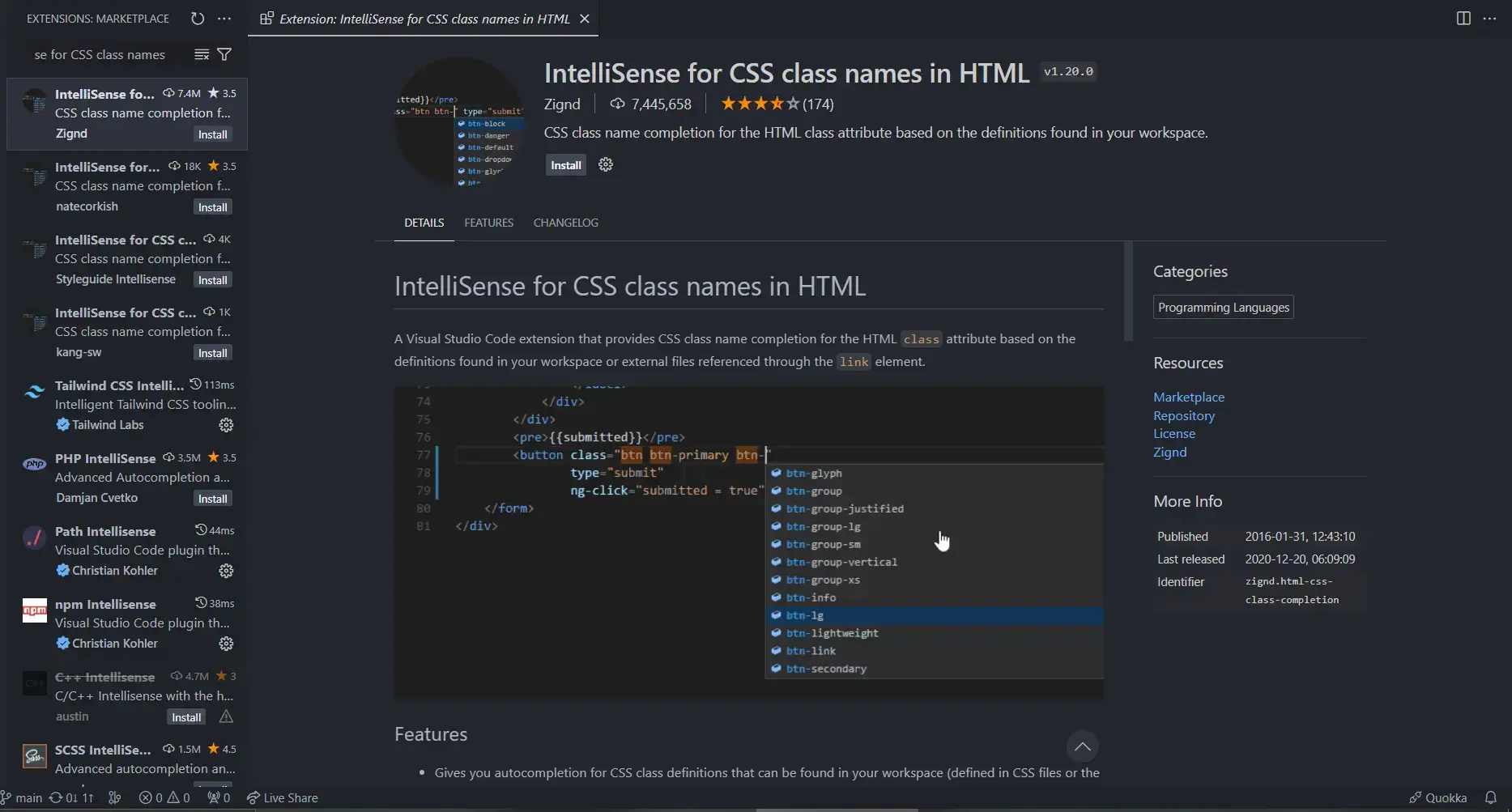Open the Extensions view more actions menu
Viewport: 1512px width, 812px height.
point(224,19)
